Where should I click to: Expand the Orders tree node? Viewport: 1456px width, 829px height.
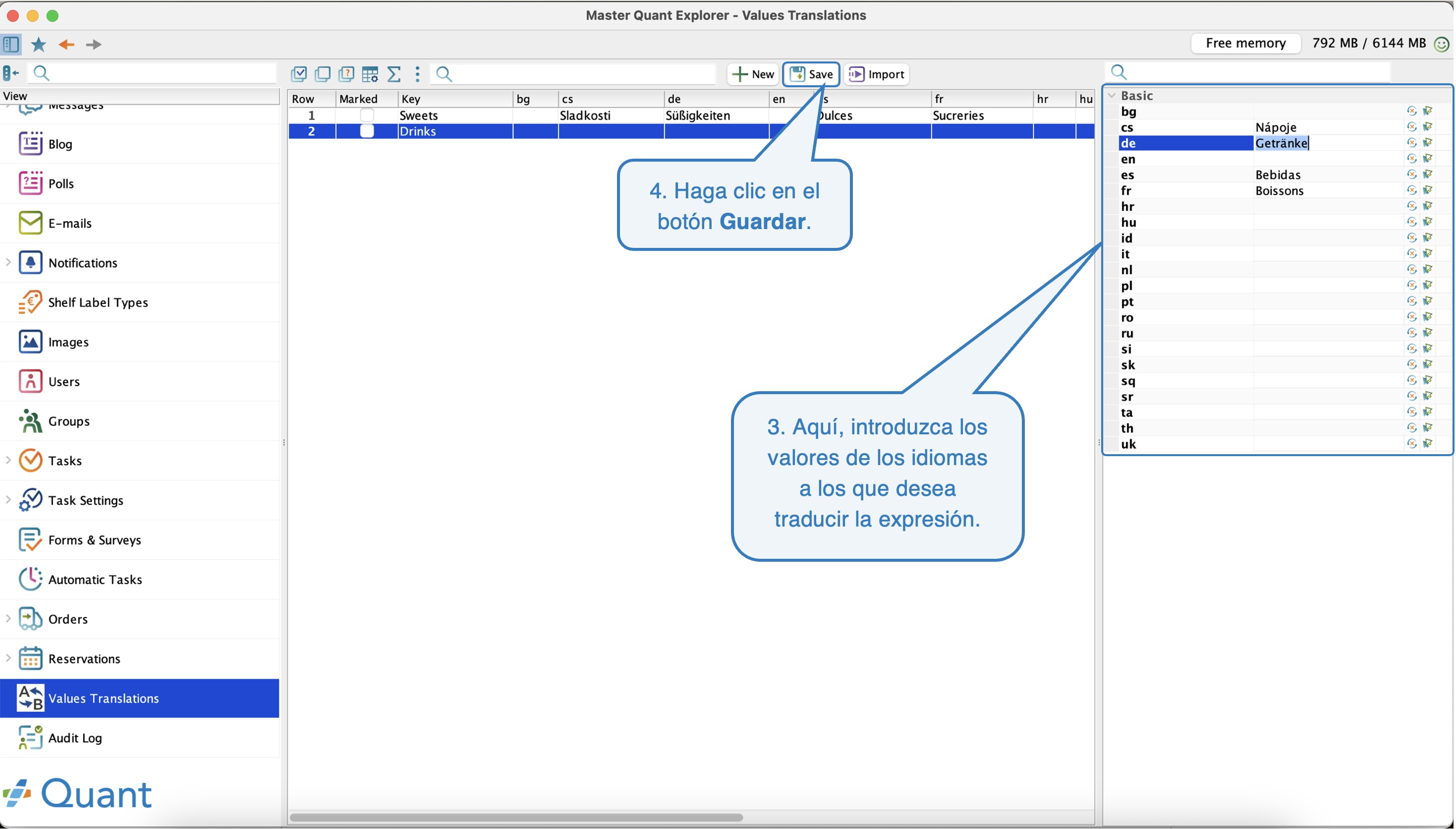pyautogui.click(x=8, y=618)
